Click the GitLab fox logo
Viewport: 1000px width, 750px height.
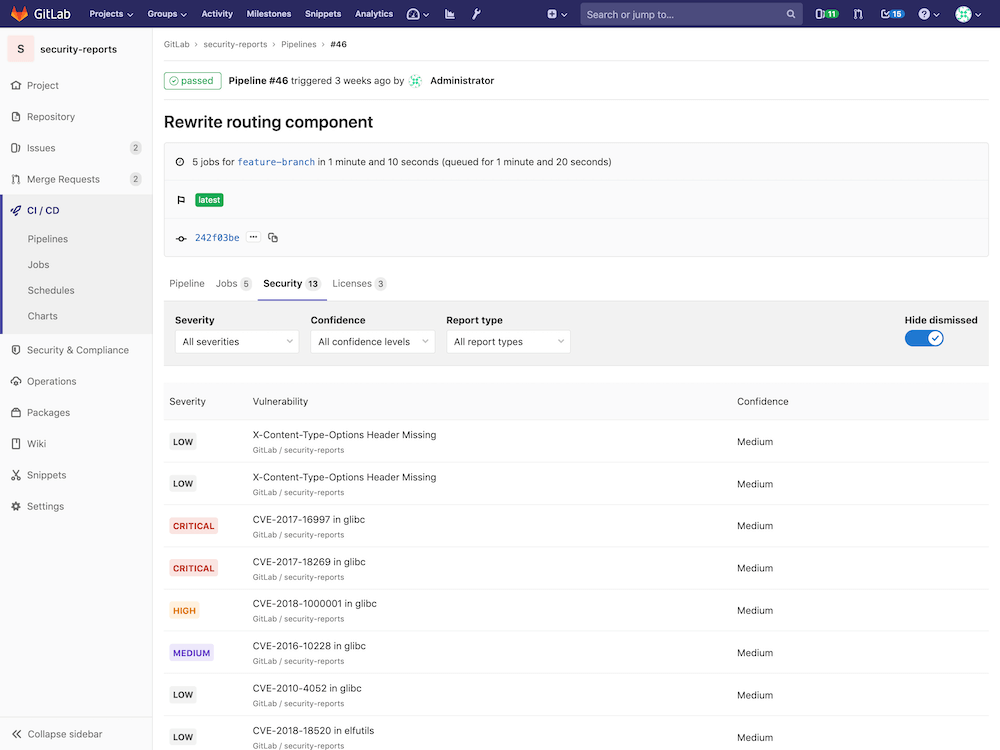pos(20,14)
